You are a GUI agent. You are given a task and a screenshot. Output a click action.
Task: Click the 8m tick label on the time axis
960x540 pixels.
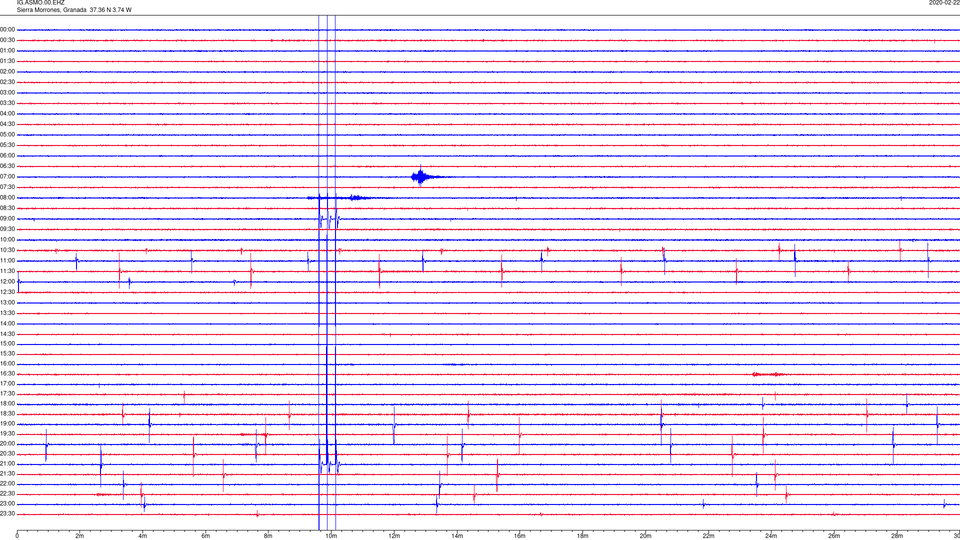(x=268, y=536)
